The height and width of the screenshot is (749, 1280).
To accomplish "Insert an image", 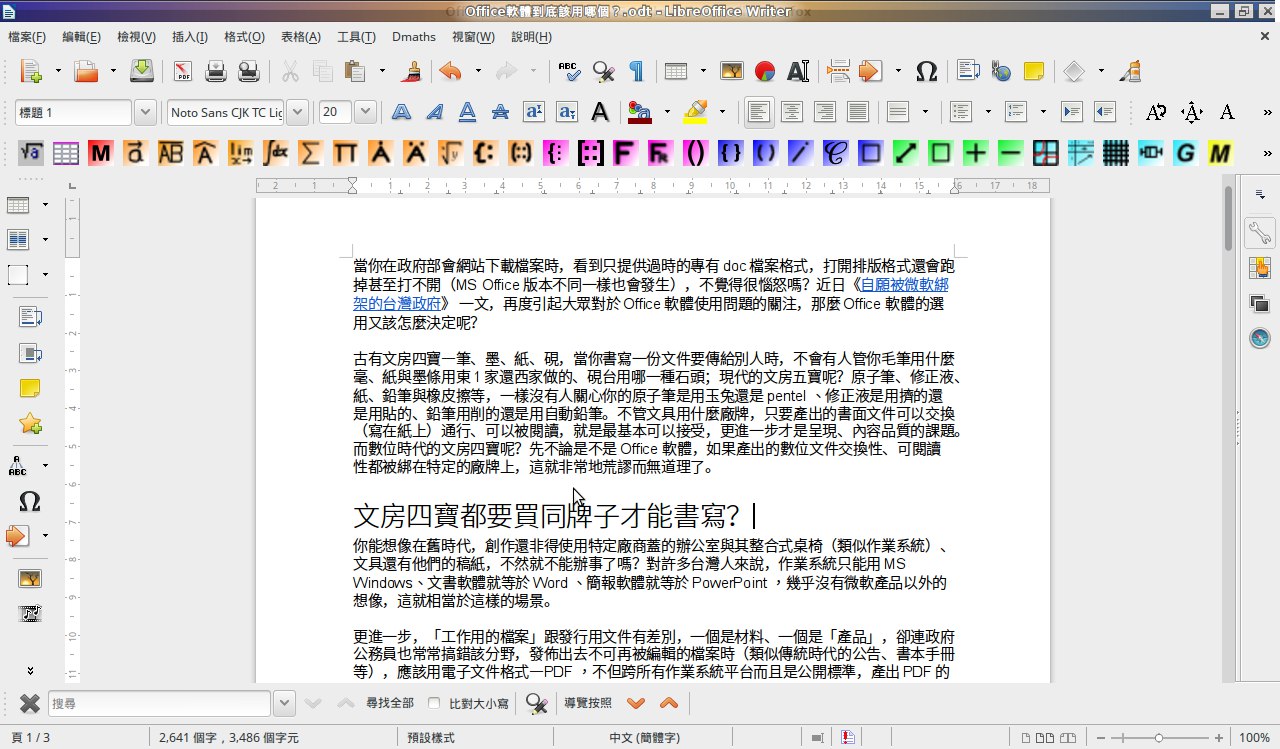I will coord(732,71).
